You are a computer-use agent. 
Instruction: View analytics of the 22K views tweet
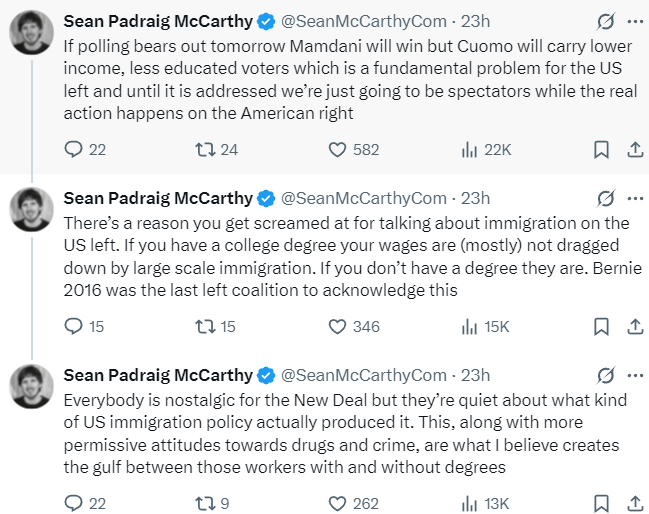coord(469,149)
